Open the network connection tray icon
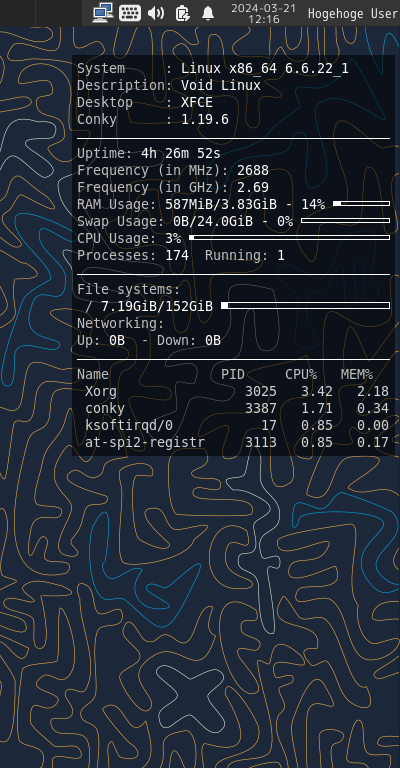The image size is (400, 768). click(x=103, y=13)
